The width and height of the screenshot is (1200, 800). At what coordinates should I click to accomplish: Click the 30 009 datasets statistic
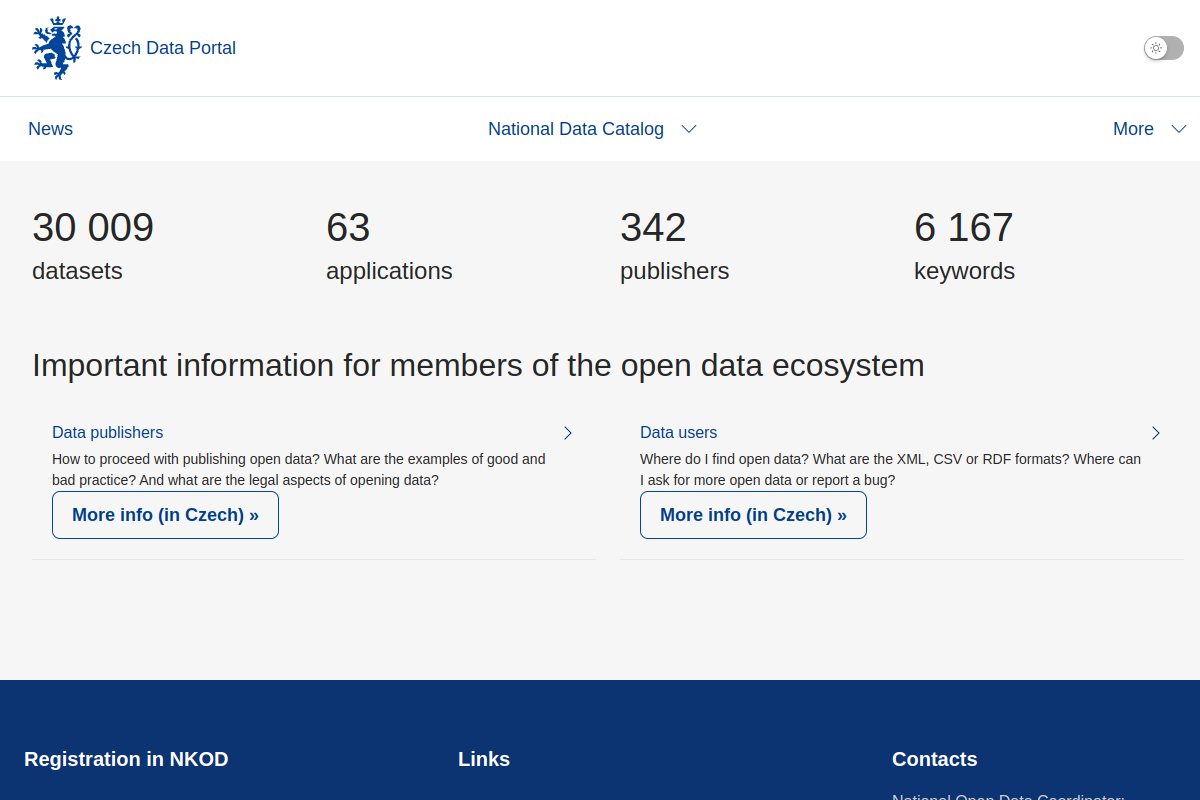[93, 246]
